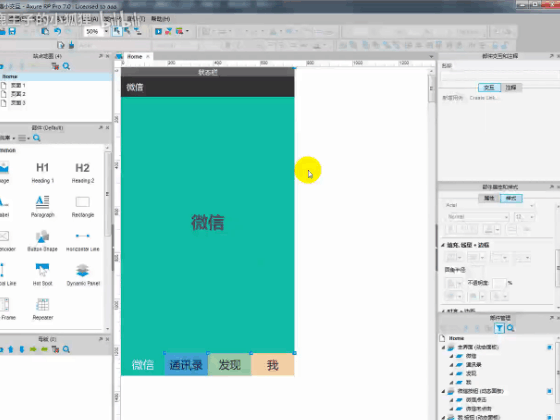
Task: Click the Save icon in the toolbar
Action: [12, 31]
